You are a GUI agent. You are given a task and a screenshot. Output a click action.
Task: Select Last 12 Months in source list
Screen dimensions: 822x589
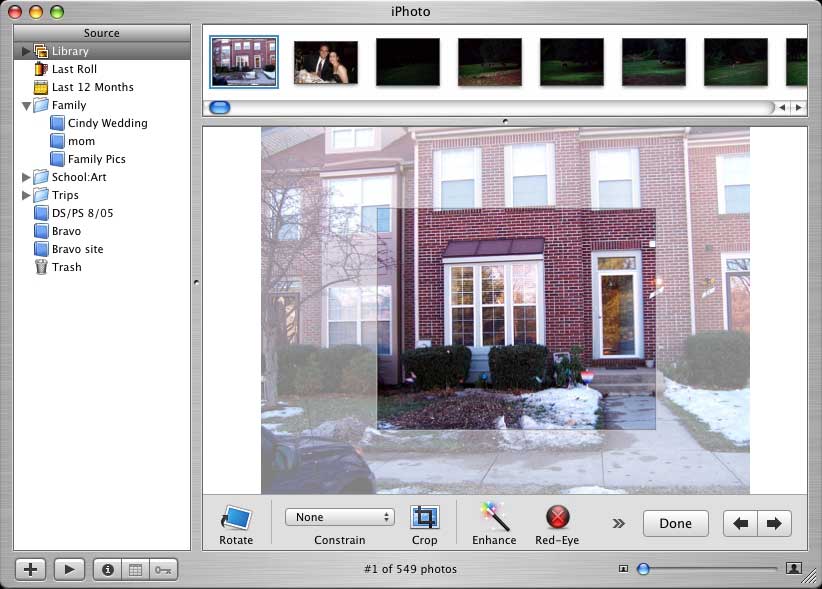click(x=92, y=87)
